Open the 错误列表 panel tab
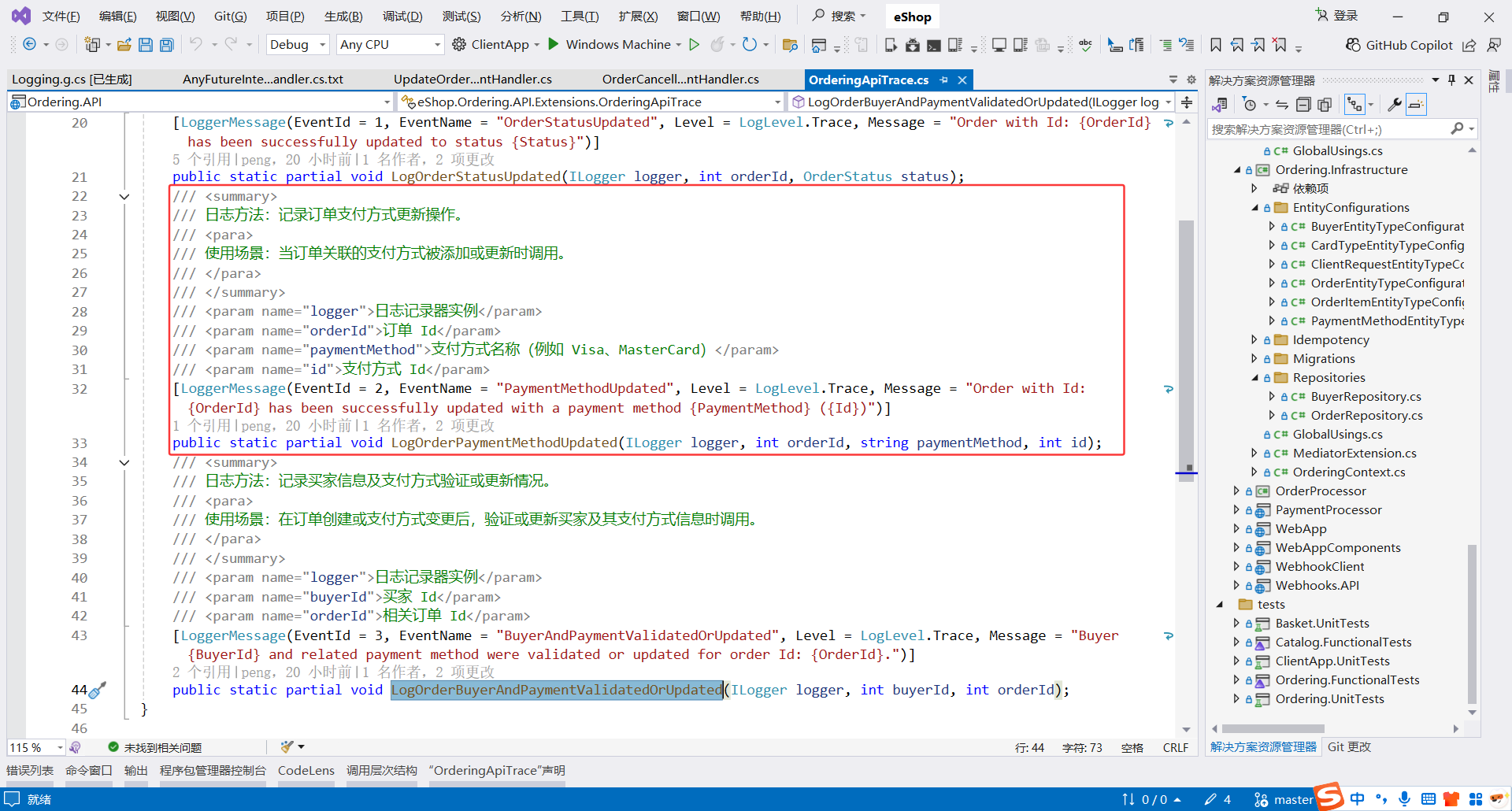Viewport: 1512px width, 811px height. click(30, 771)
